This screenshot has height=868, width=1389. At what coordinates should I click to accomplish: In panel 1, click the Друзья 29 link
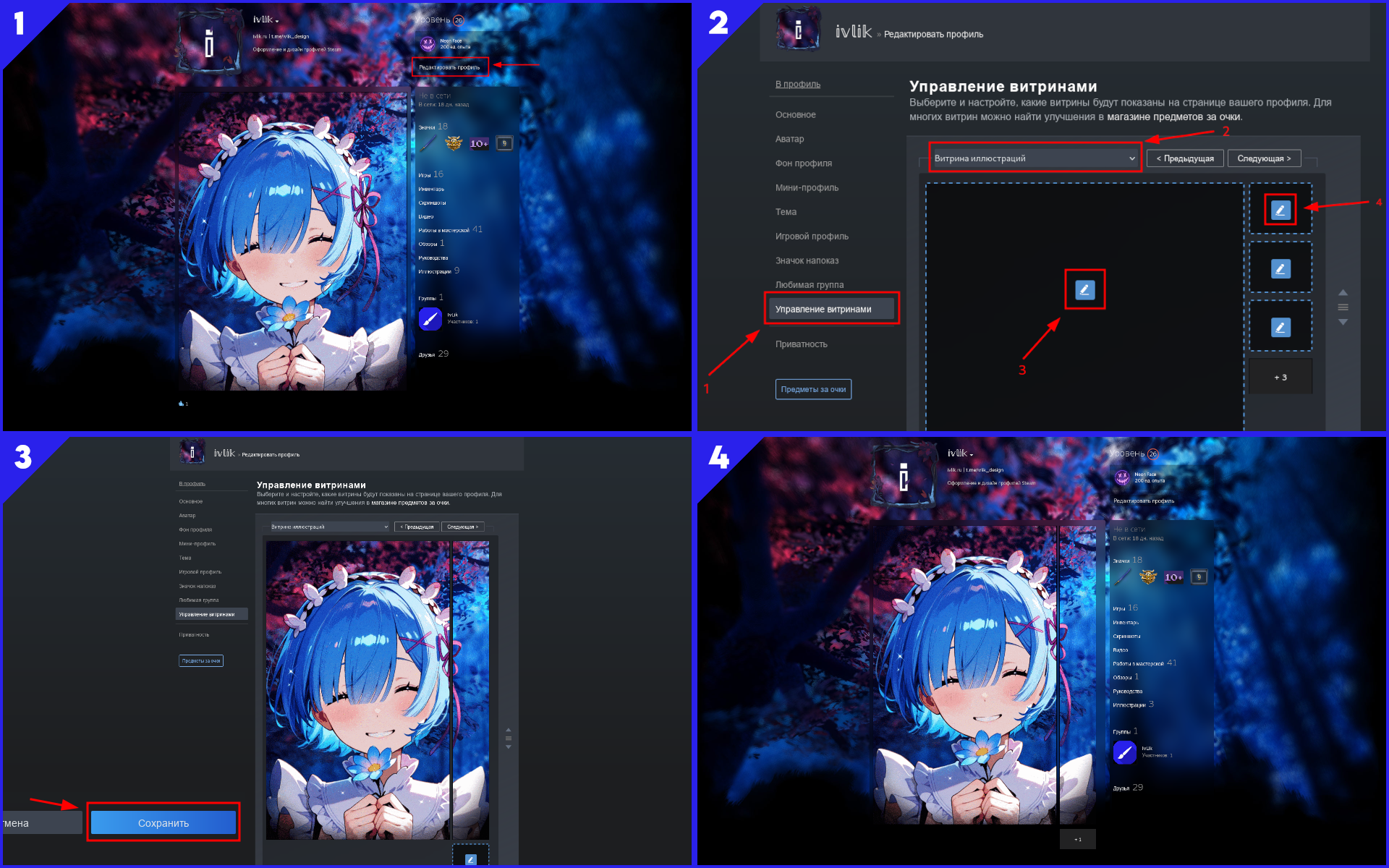pyautogui.click(x=433, y=354)
